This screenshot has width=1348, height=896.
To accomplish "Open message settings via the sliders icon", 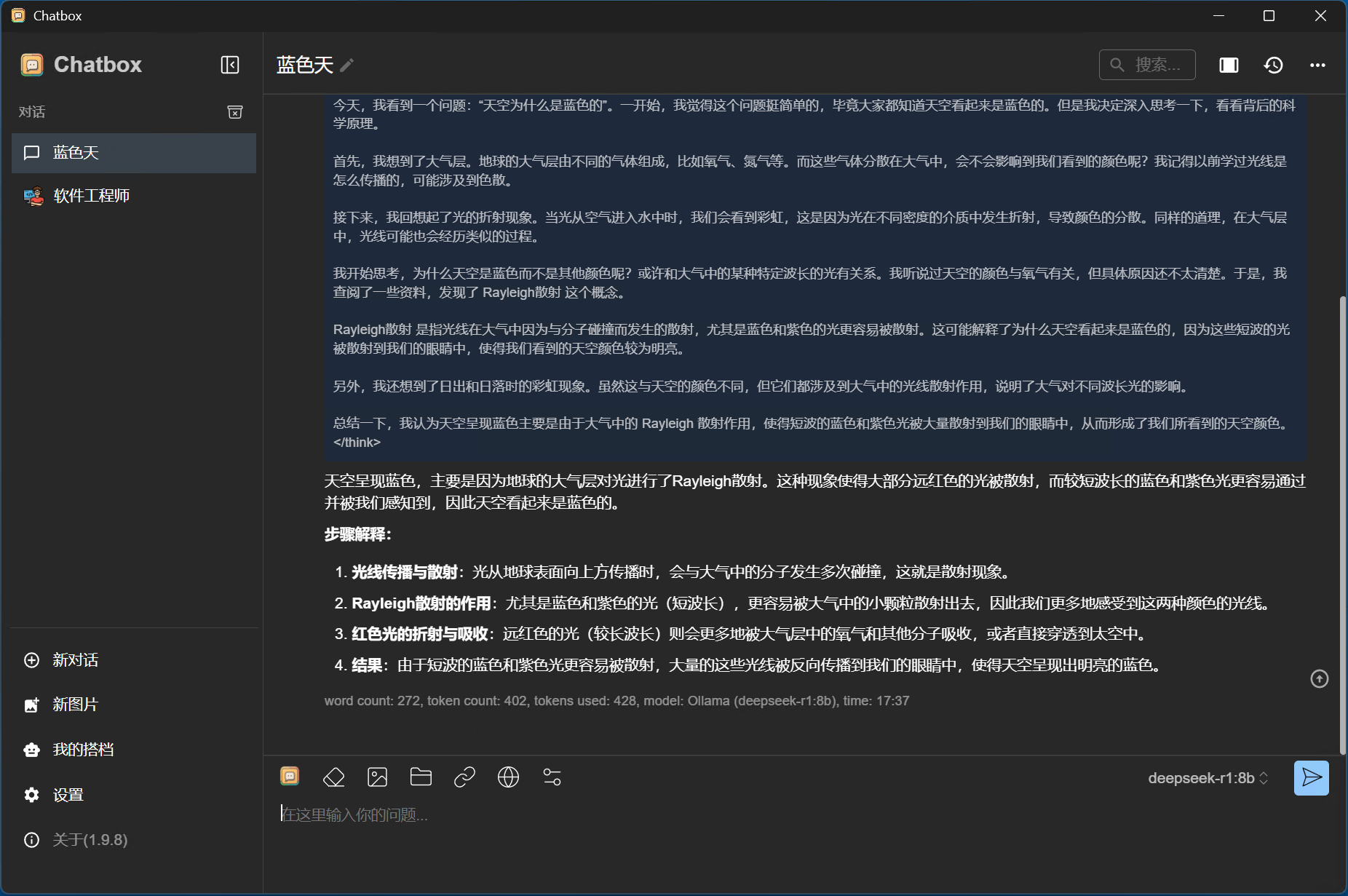I will [552, 777].
